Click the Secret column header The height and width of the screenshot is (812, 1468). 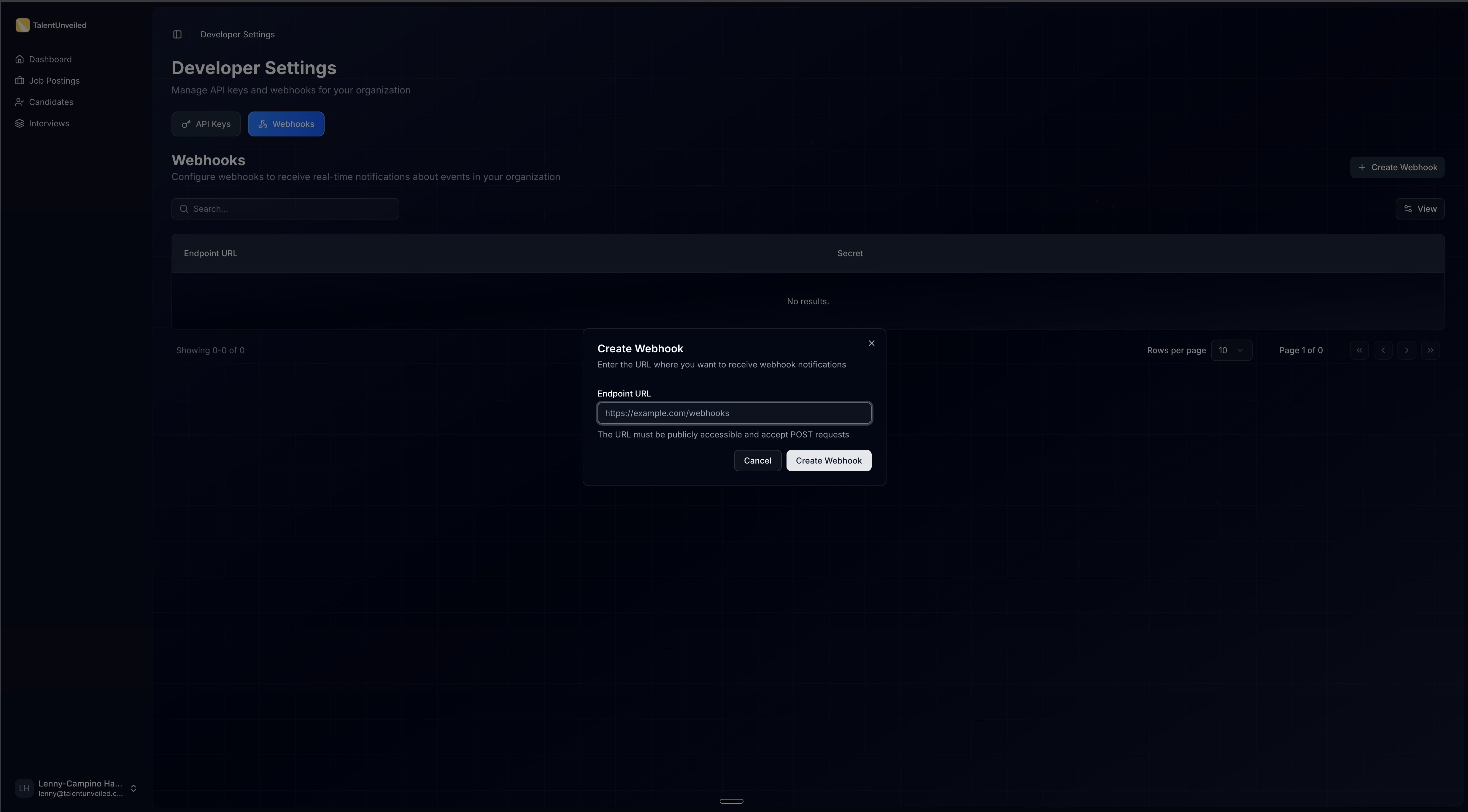coord(850,254)
